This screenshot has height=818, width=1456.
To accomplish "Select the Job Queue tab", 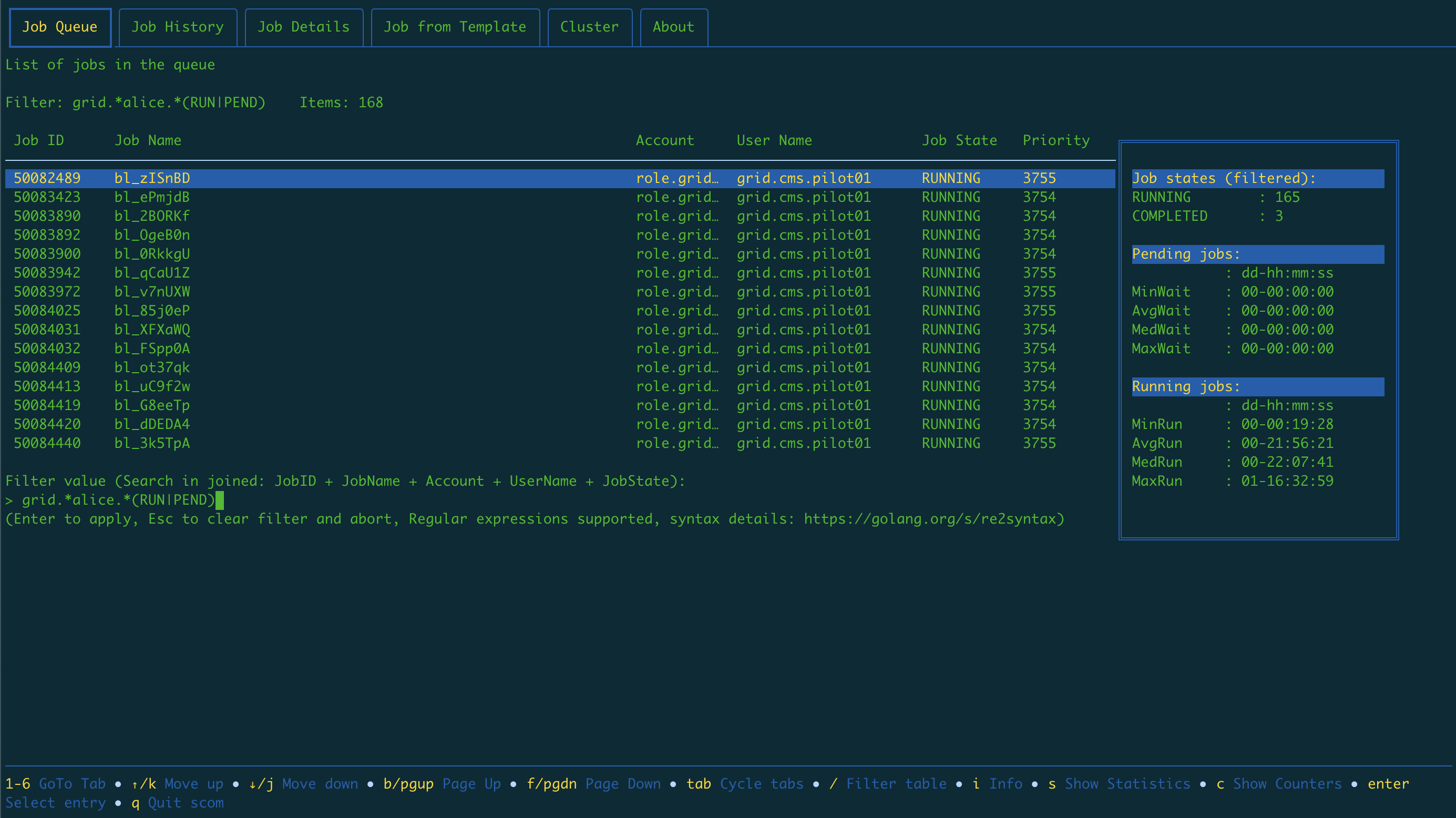I will click(x=60, y=27).
